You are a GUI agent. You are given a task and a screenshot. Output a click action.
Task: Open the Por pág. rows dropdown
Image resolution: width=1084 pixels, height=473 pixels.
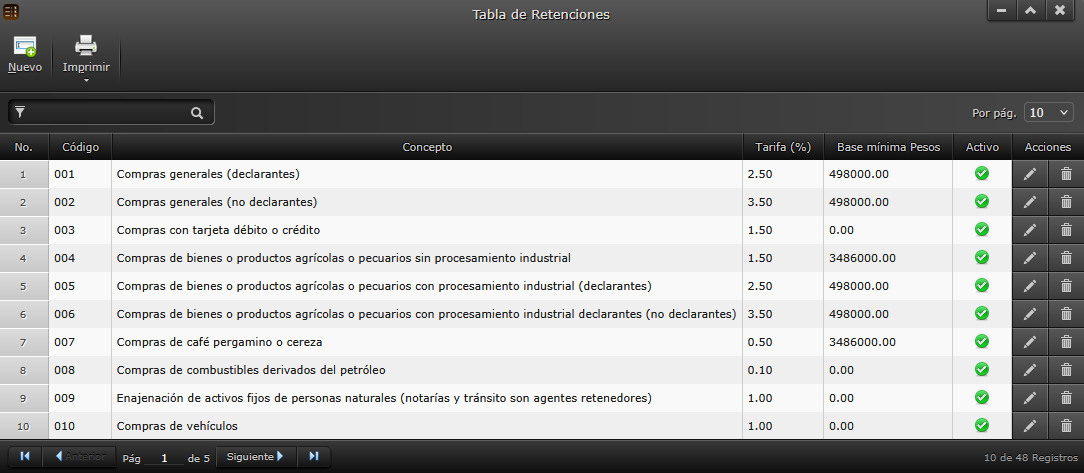[x=1049, y=113]
